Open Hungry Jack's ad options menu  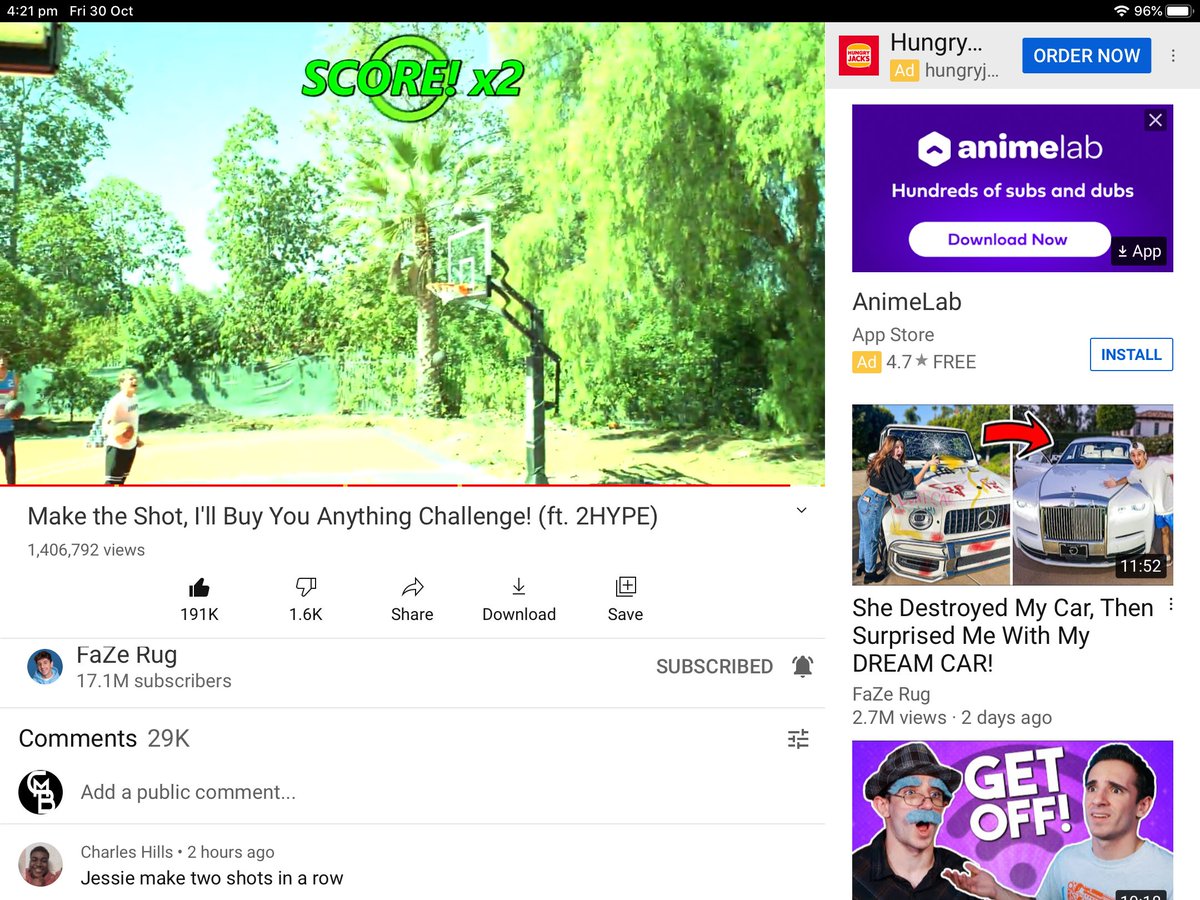pos(1174,56)
